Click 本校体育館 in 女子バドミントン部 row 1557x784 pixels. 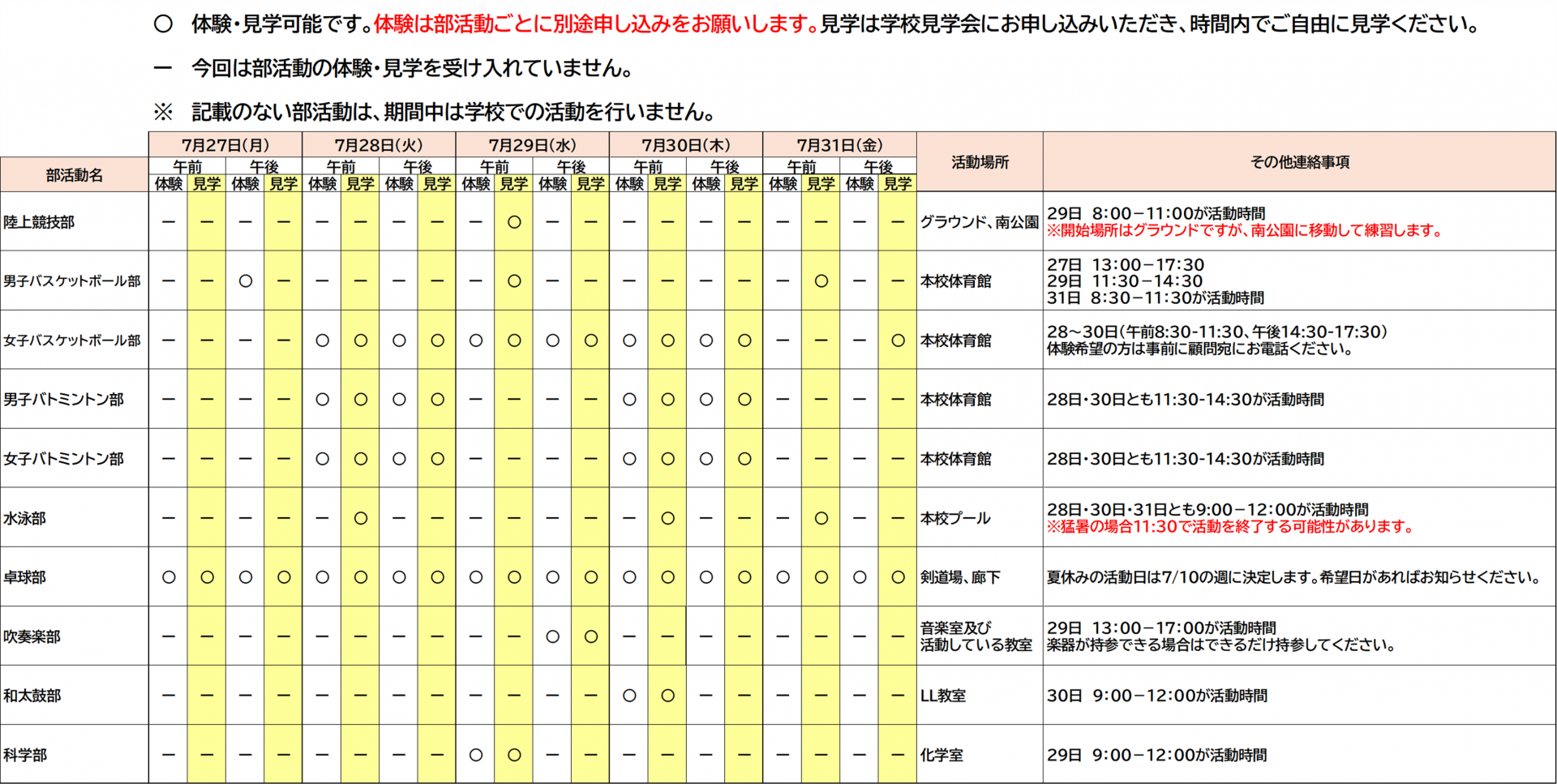coord(956,459)
